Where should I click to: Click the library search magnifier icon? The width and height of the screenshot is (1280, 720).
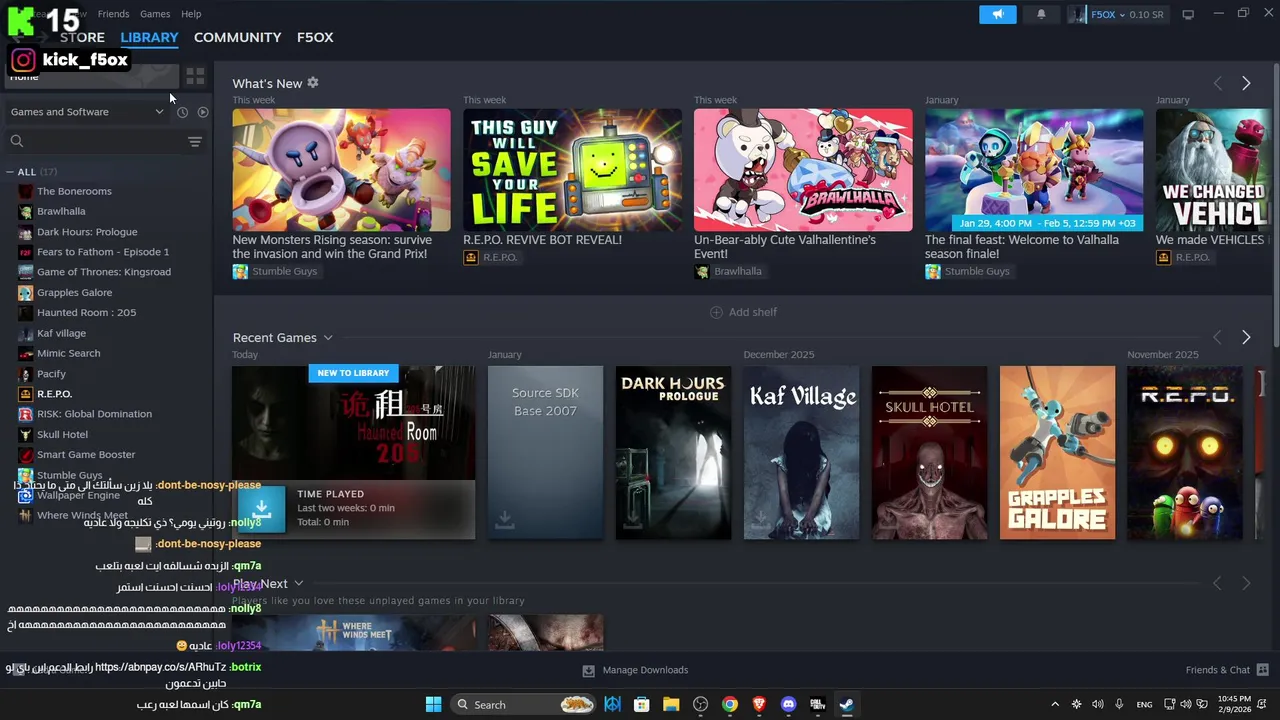17,141
